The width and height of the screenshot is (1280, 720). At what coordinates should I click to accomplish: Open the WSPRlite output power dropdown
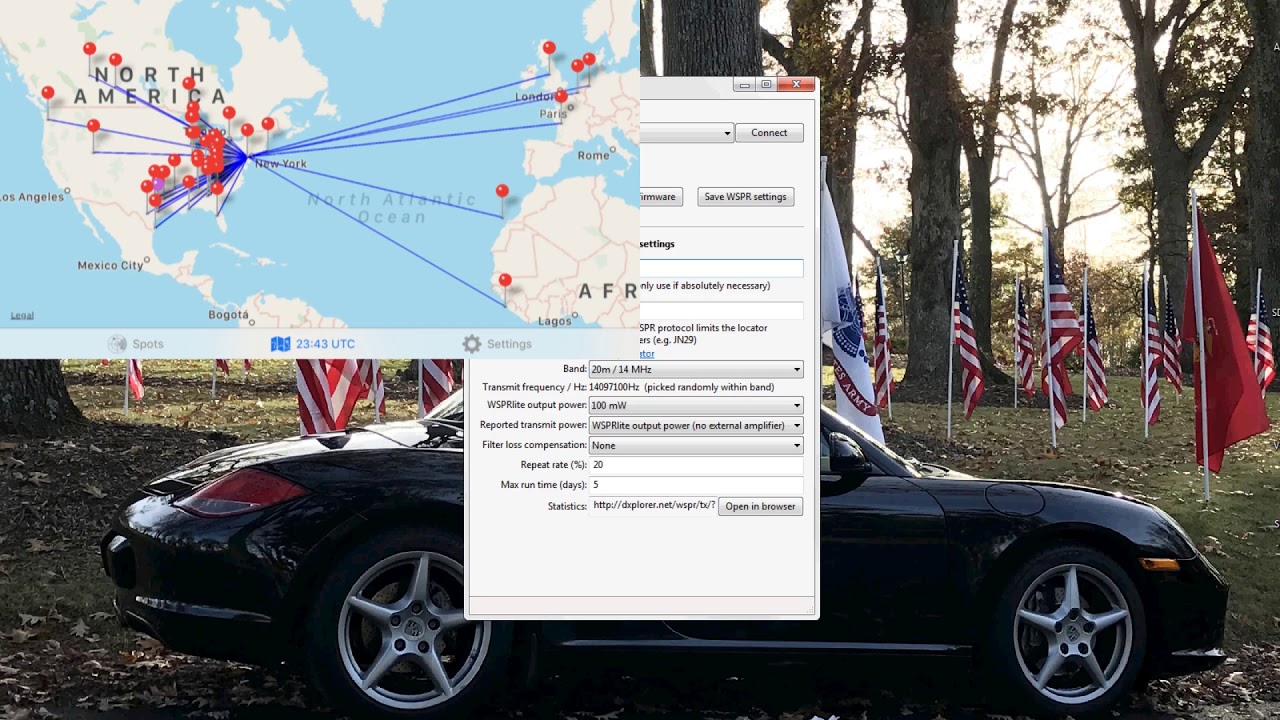(x=696, y=405)
